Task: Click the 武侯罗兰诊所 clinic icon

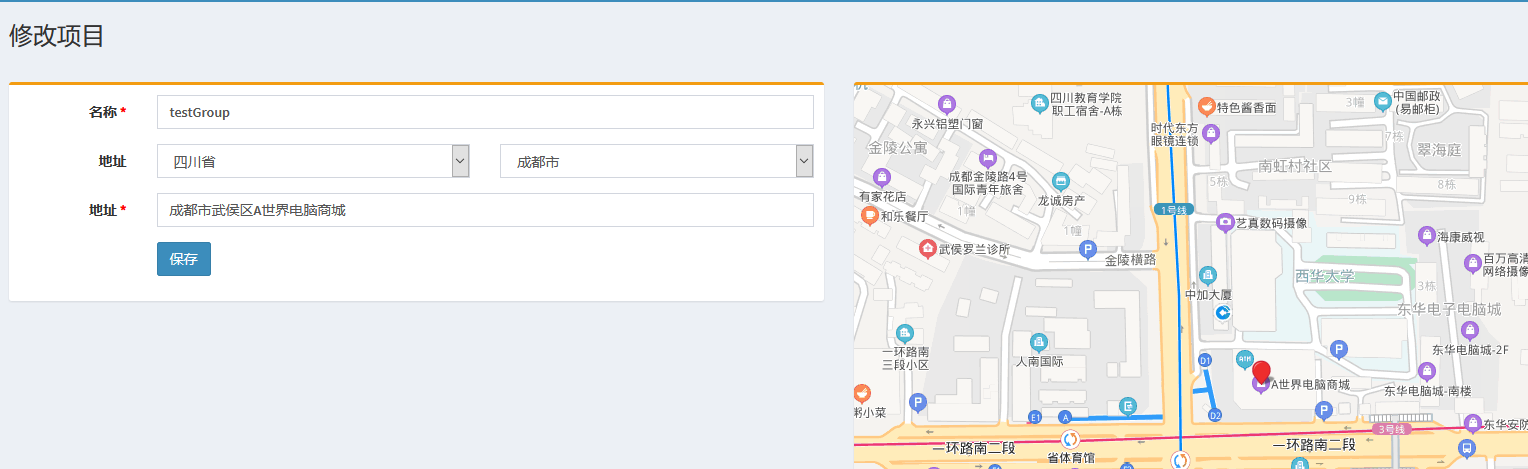Action: tap(928, 248)
